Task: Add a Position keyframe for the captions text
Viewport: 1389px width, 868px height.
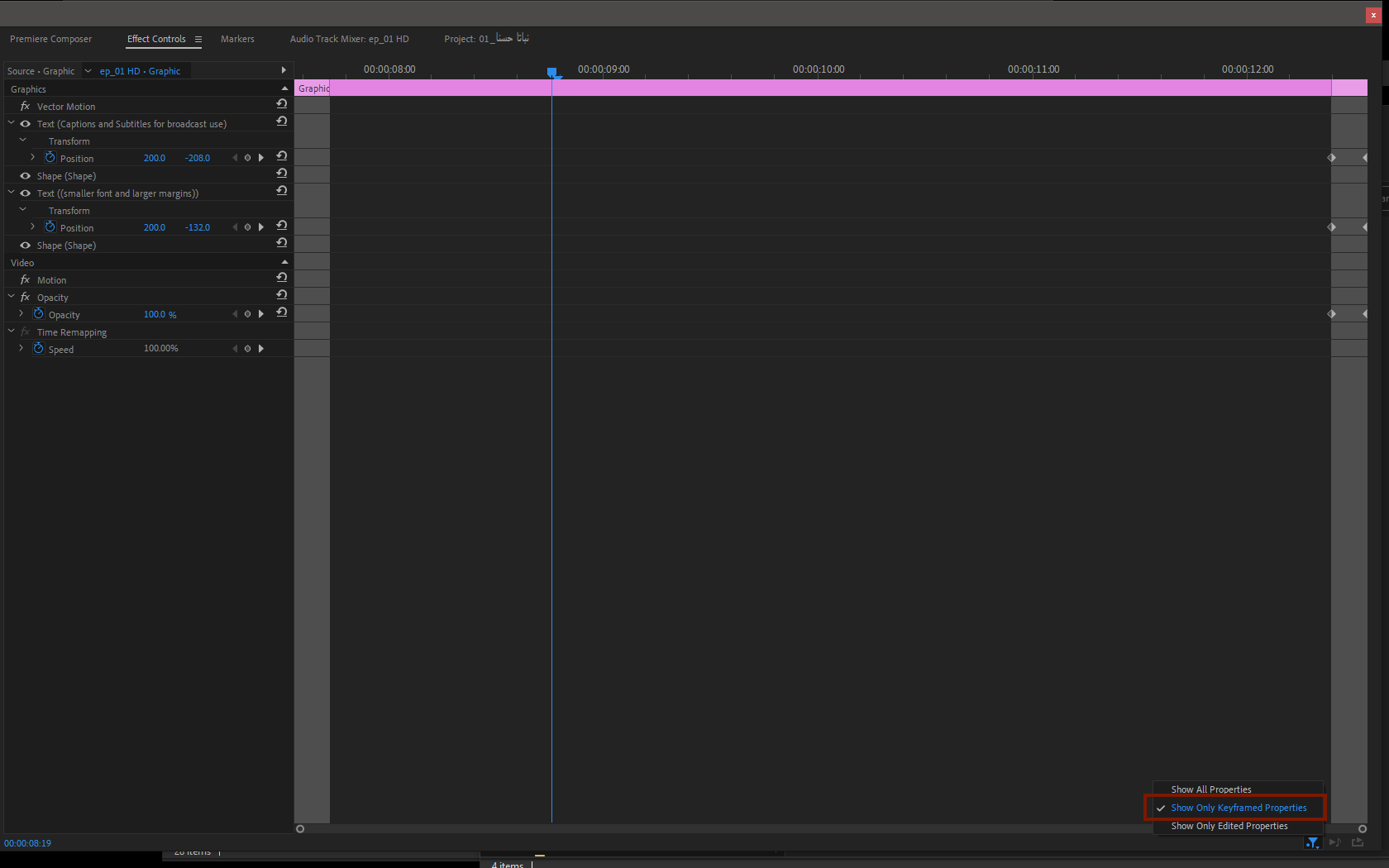Action: click(x=247, y=157)
